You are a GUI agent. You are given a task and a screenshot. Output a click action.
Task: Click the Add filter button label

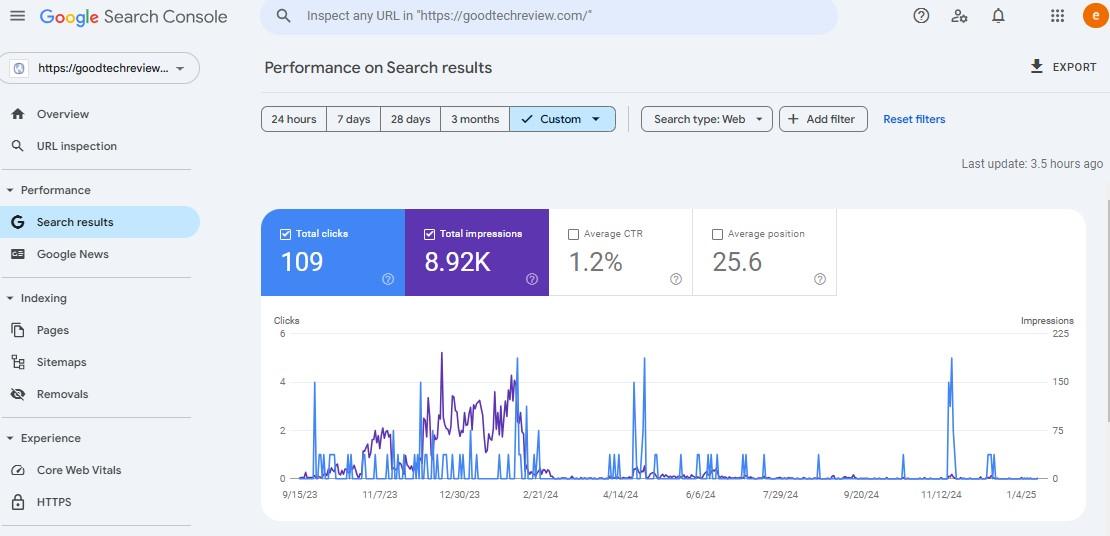pos(831,119)
